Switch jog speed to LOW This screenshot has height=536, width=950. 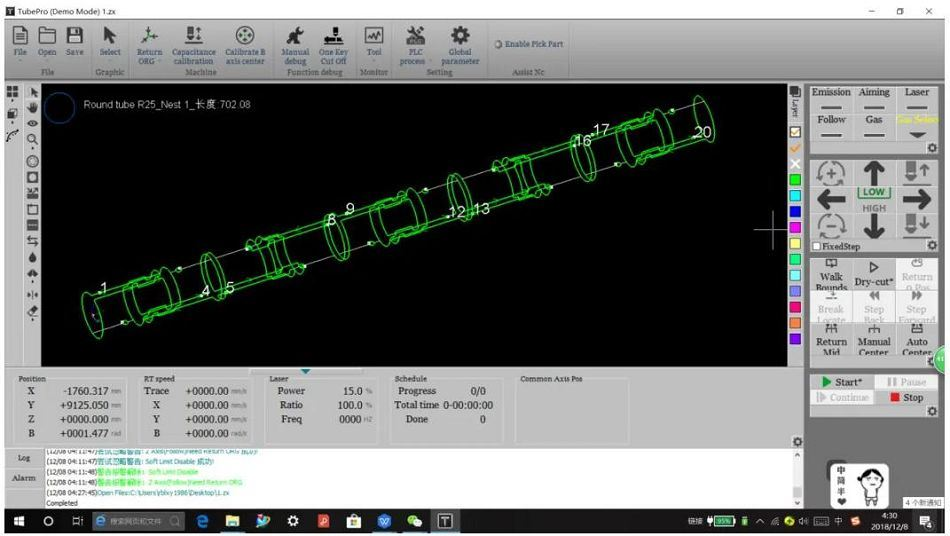[874, 192]
